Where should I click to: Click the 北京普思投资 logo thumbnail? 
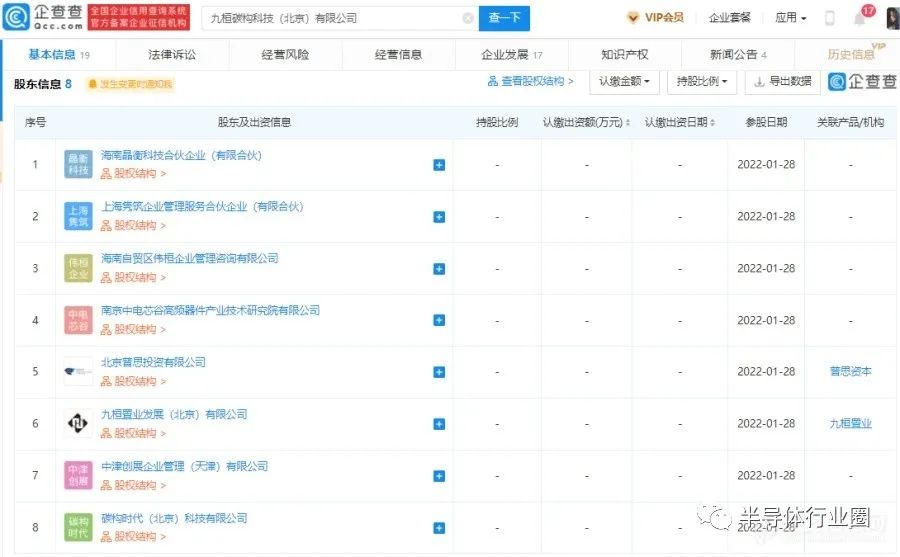[78, 372]
